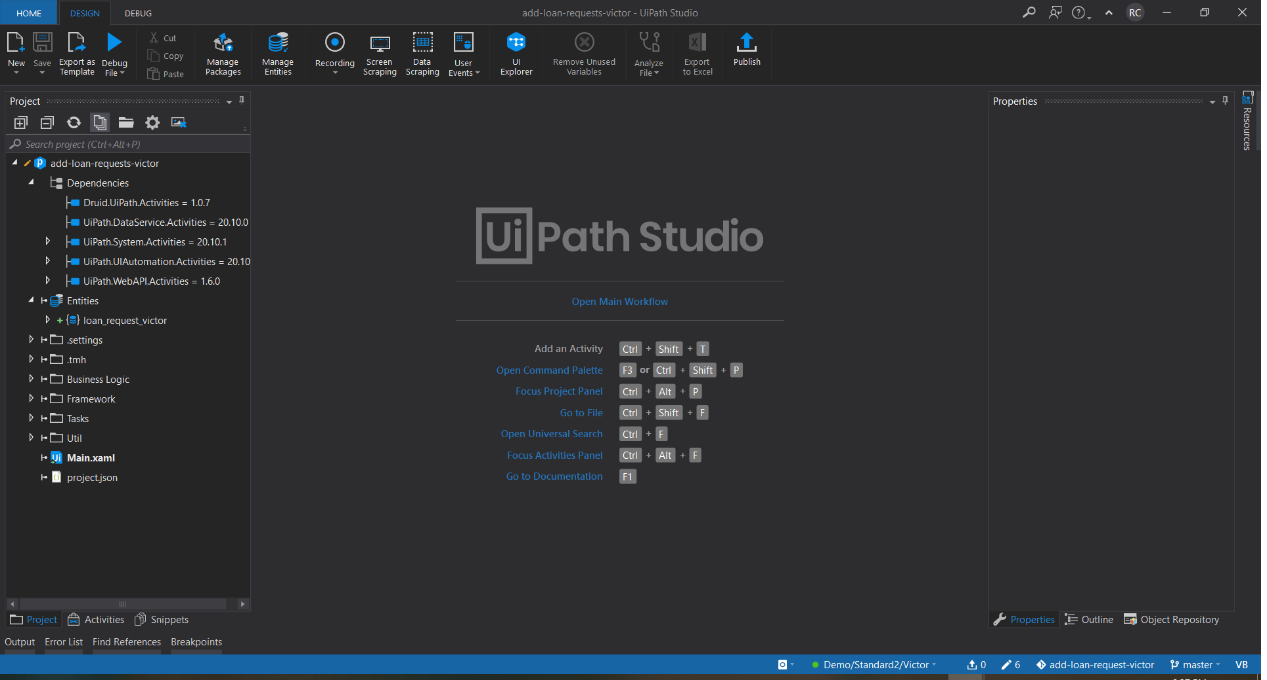The height and width of the screenshot is (680, 1267).
Task: Click Open Main Workflow link
Action: coord(619,301)
